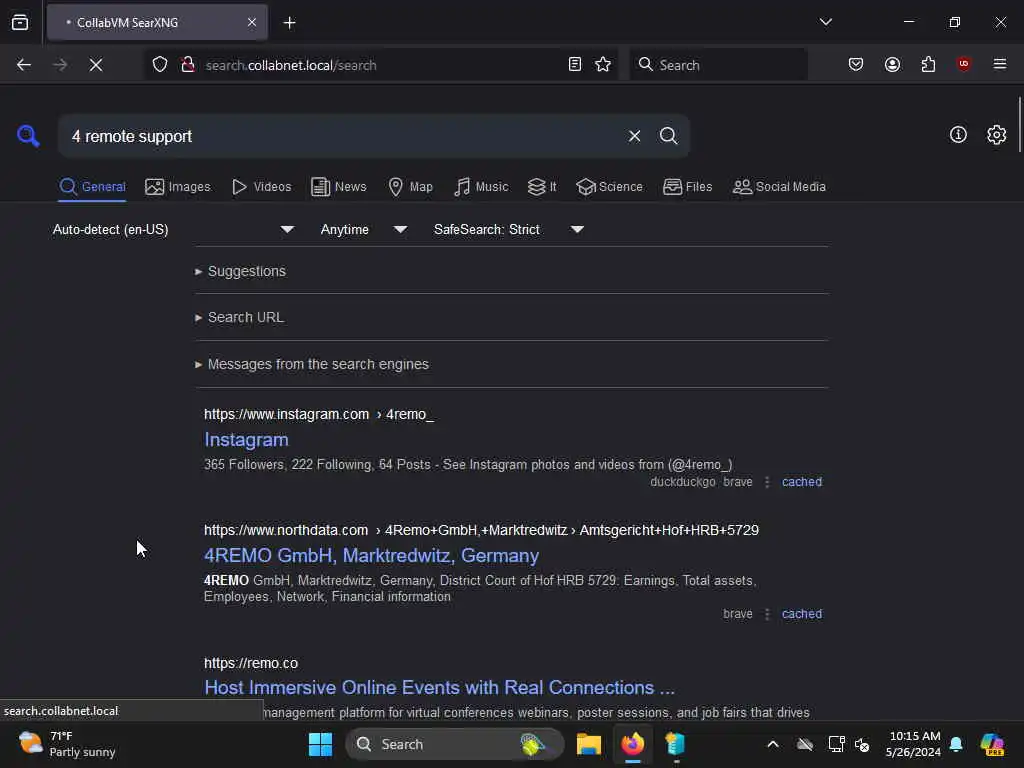
Task: Clear the search query with the X icon
Action: pos(634,136)
